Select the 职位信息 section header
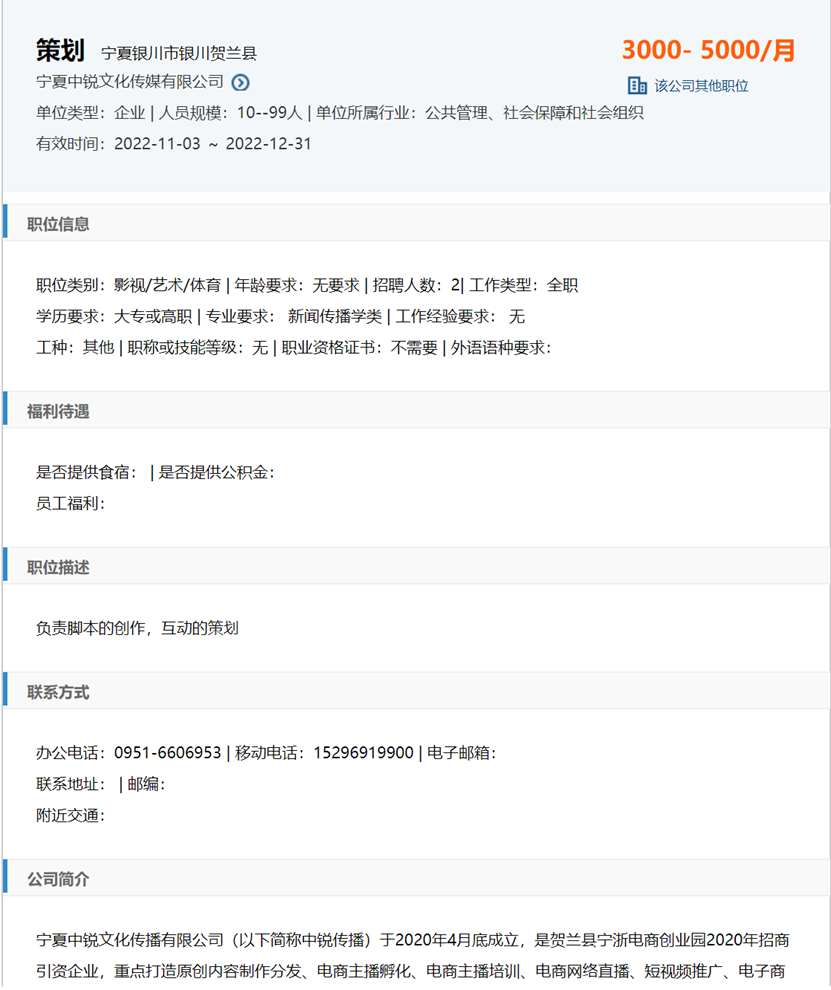The height and width of the screenshot is (990, 831). (x=58, y=224)
